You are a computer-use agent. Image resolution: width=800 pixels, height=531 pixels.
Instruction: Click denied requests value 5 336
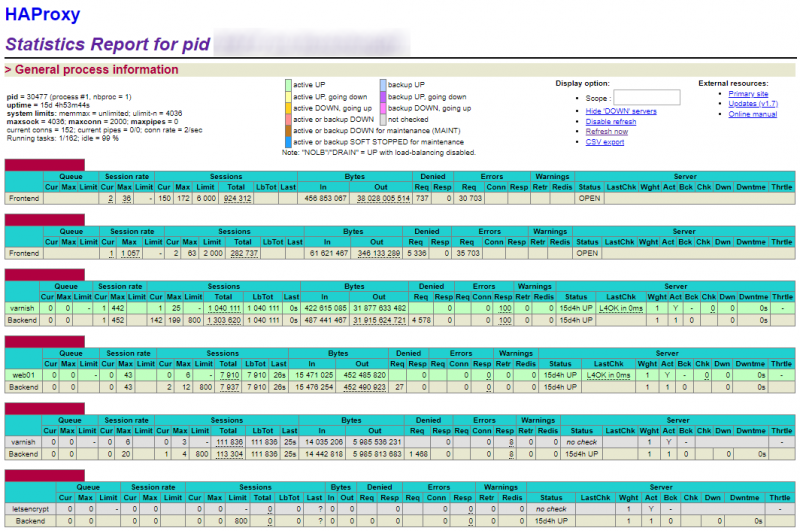click(417, 253)
